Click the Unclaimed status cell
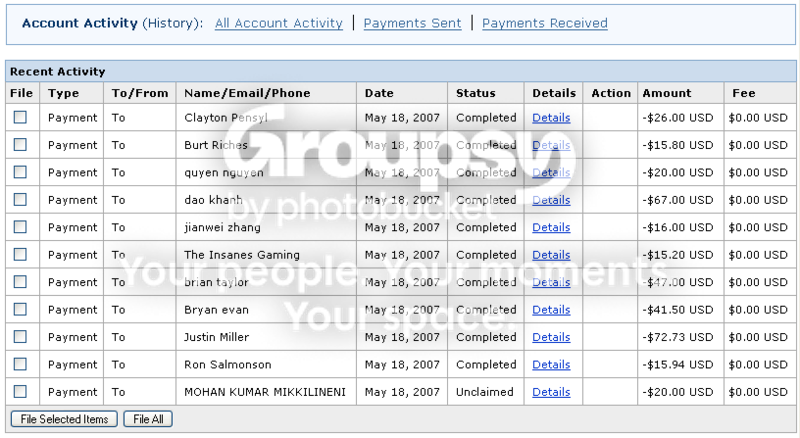 click(x=485, y=392)
